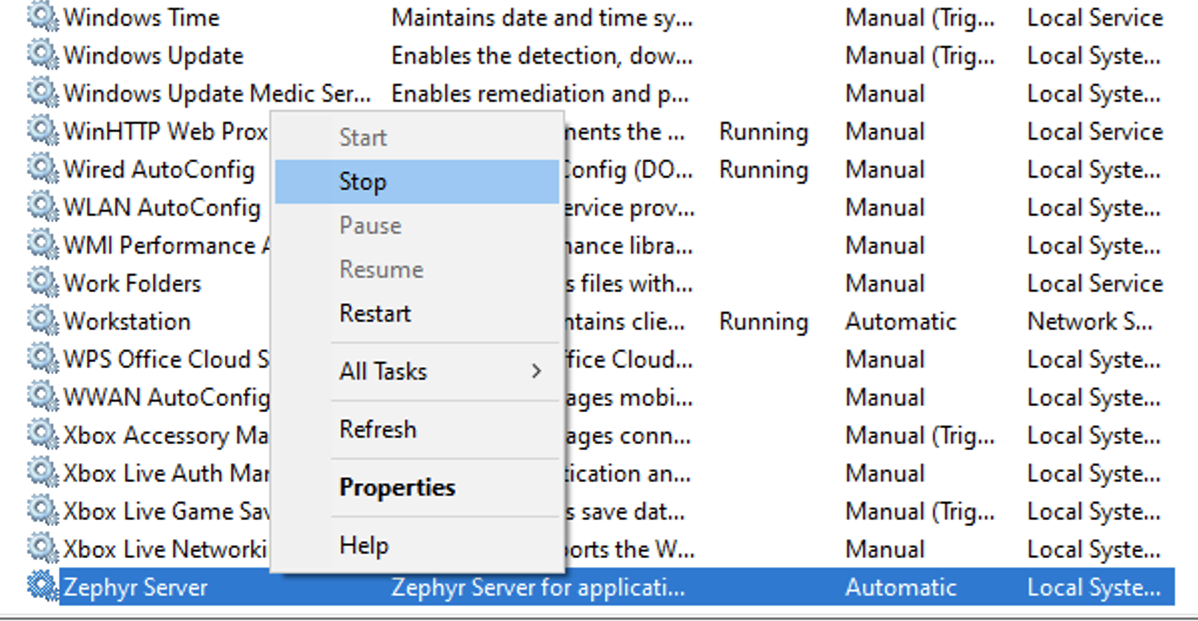Click Help in the context menu
1198x621 pixels.
tap(364, 545)
